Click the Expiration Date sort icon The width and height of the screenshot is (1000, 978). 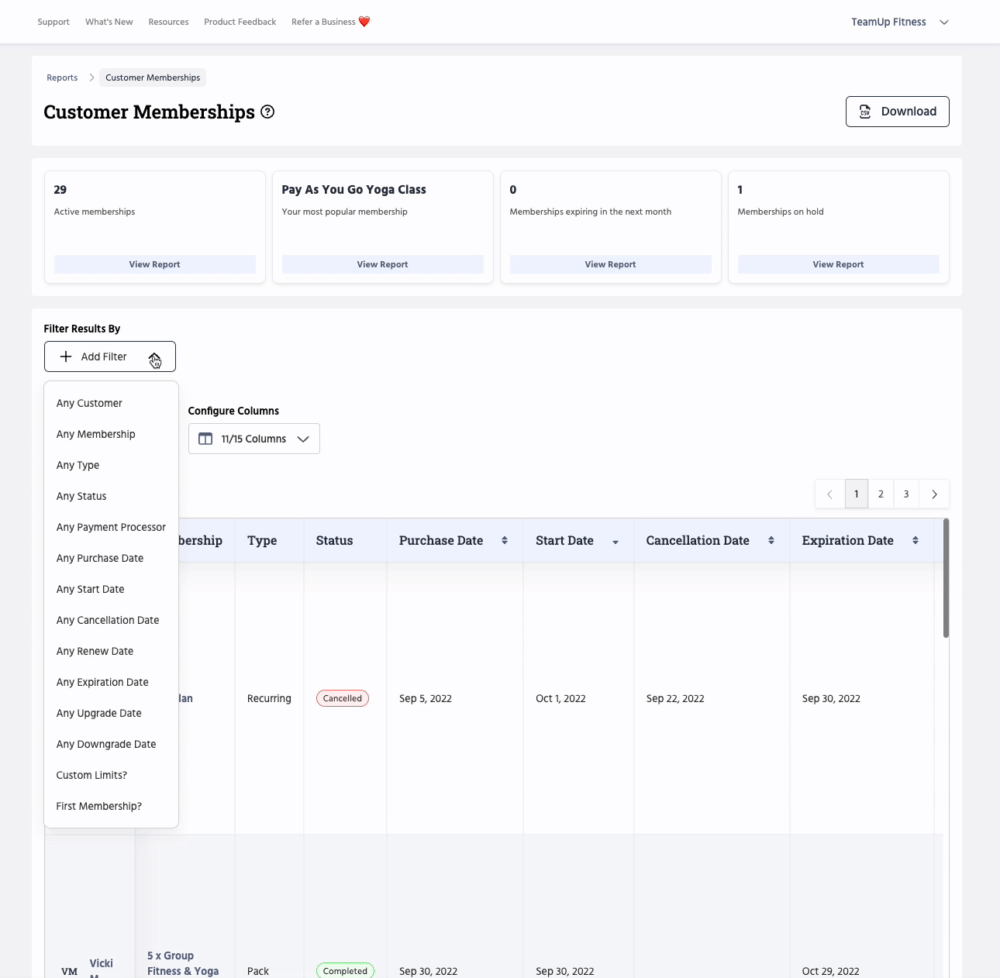coord(915,540)
